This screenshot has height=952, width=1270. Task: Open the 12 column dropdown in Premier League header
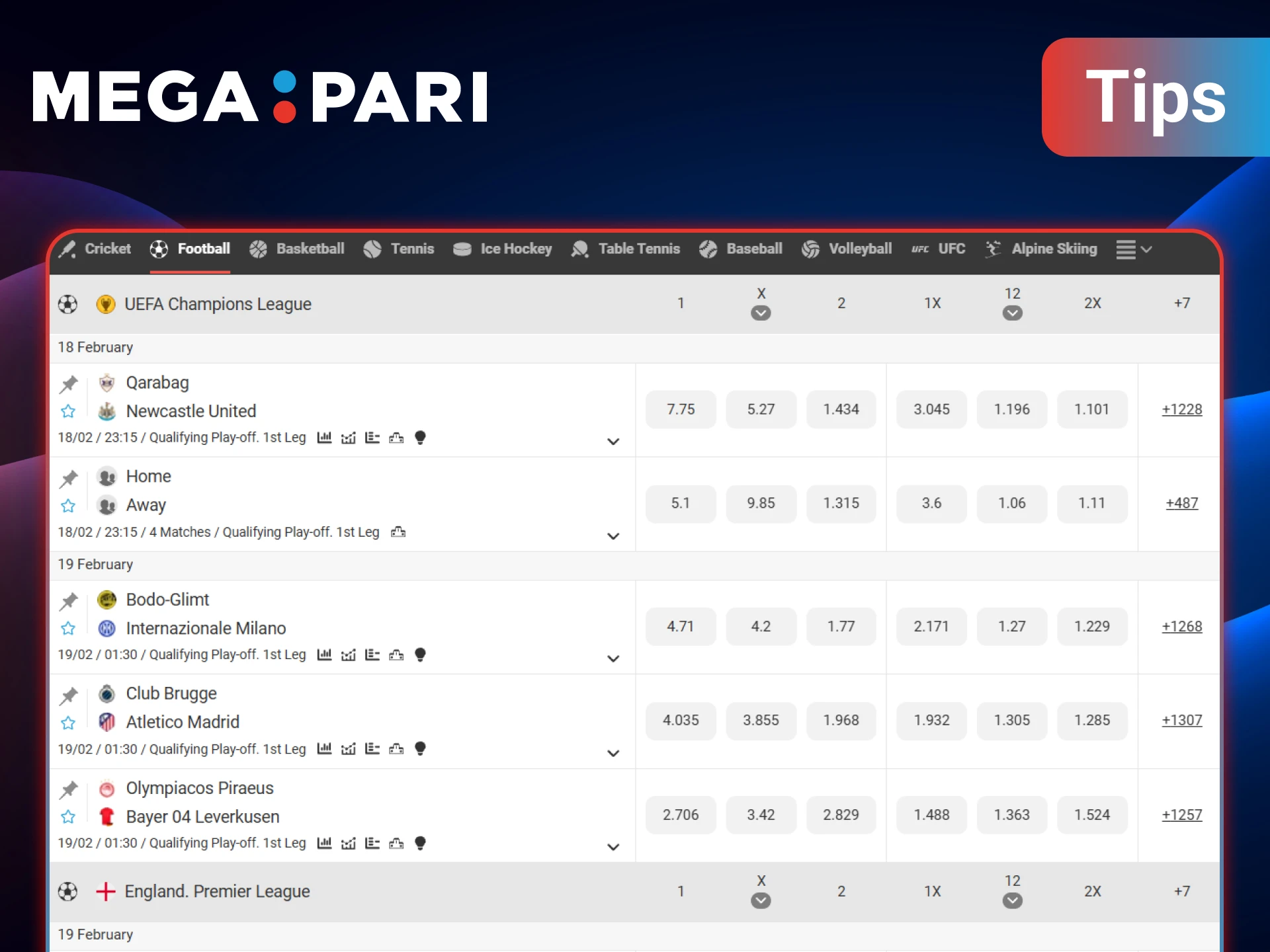(x=1012, y=900)
